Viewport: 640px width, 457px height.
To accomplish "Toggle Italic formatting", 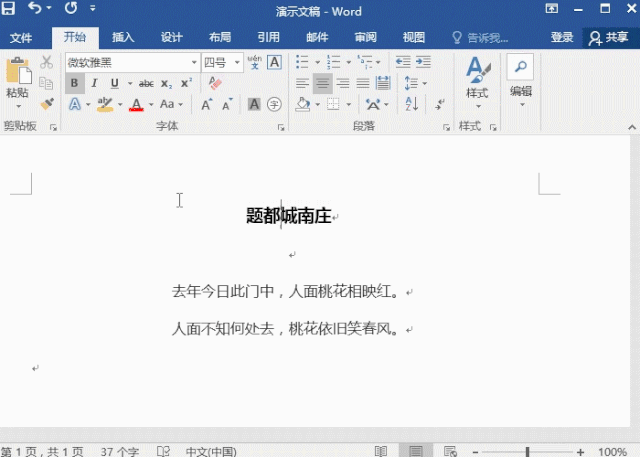I will tap(95, 83).
